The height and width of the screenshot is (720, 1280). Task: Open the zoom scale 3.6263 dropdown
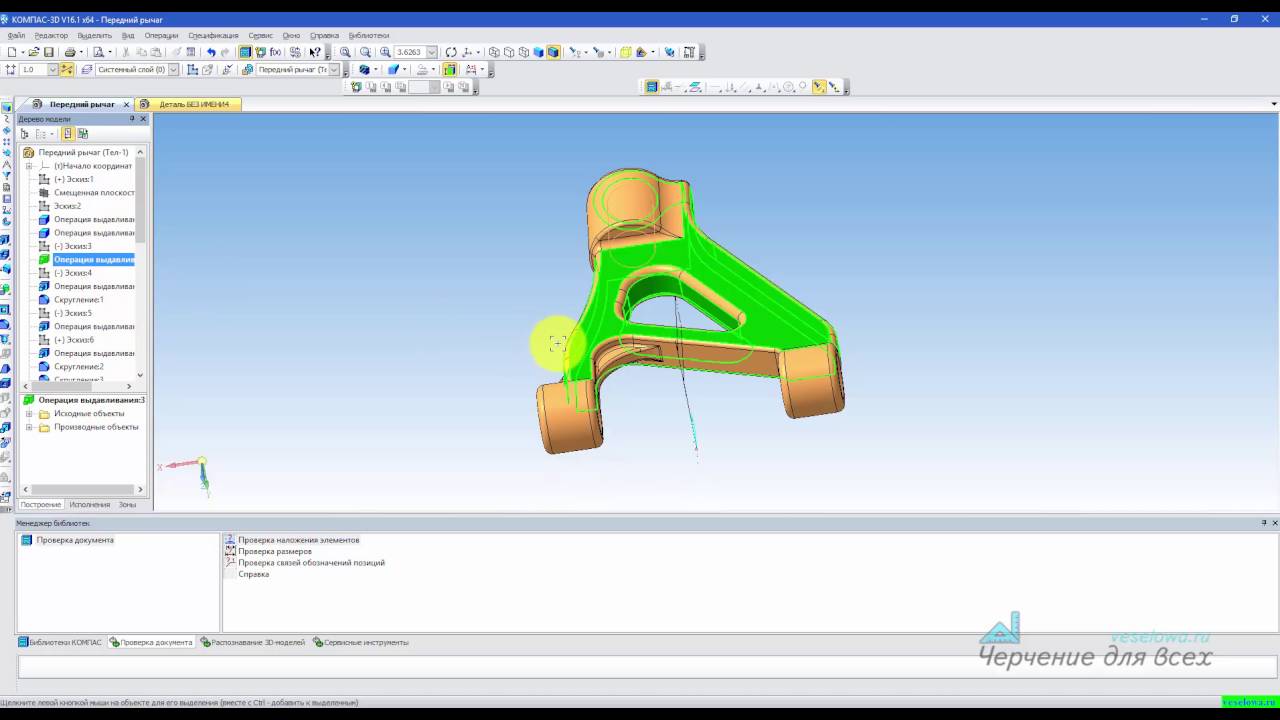click(432, 52)
